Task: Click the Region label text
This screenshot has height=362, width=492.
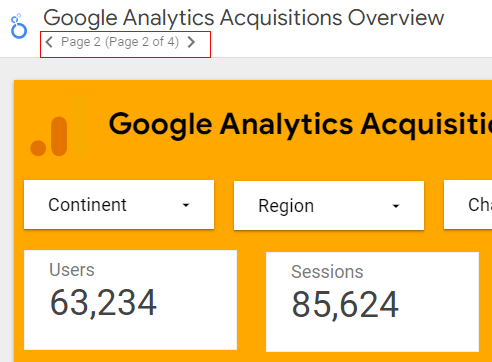Action: tap(286, 206)
